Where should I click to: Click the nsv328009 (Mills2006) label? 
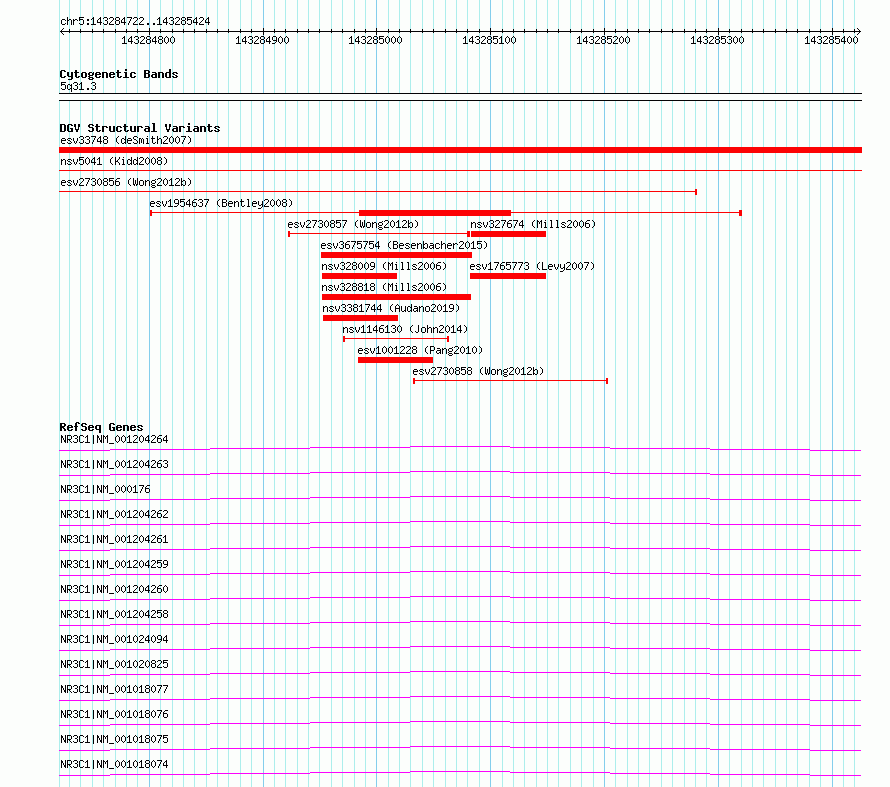384,266
